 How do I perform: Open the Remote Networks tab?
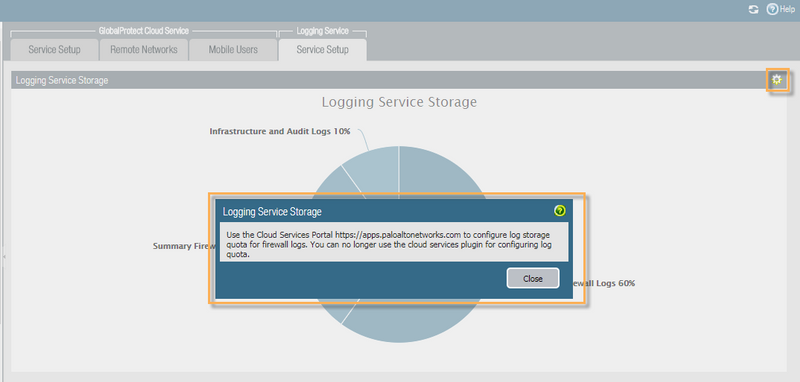[143, 49]
